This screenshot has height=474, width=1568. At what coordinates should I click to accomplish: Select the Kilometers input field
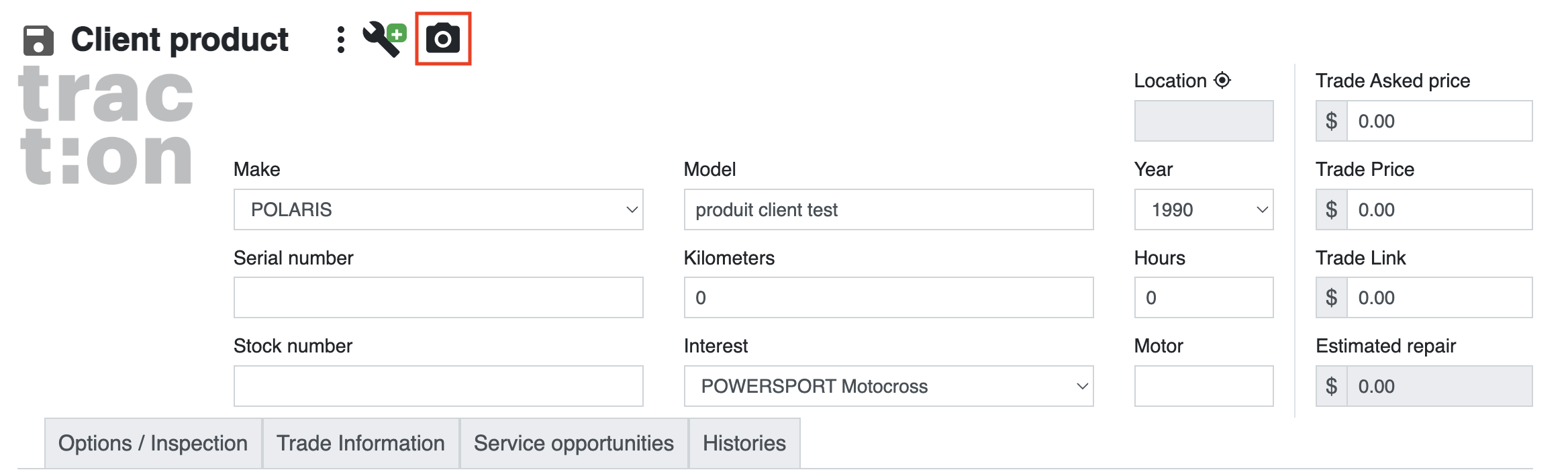(x=888, y=297)
